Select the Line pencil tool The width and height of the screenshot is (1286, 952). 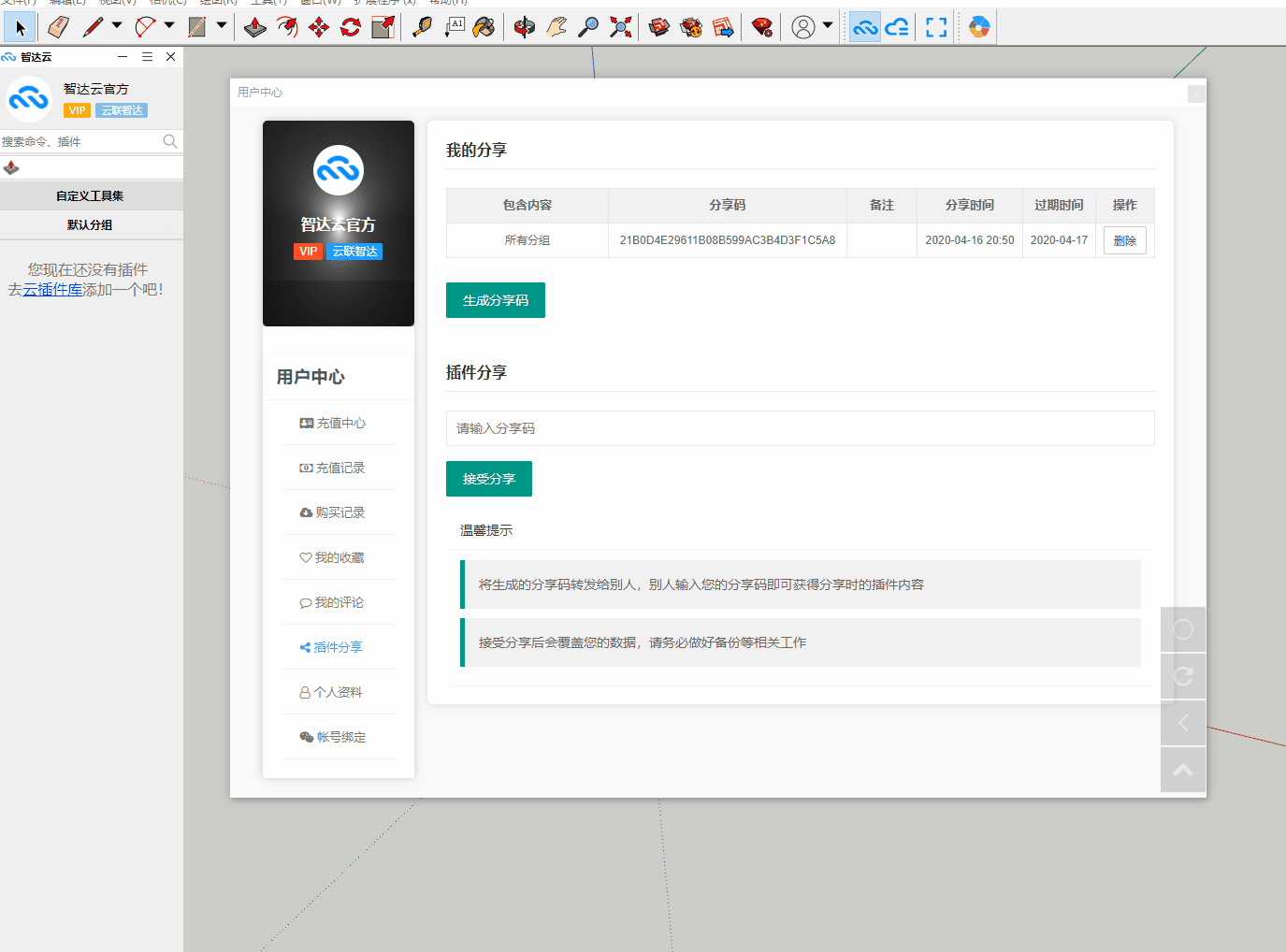93,27
